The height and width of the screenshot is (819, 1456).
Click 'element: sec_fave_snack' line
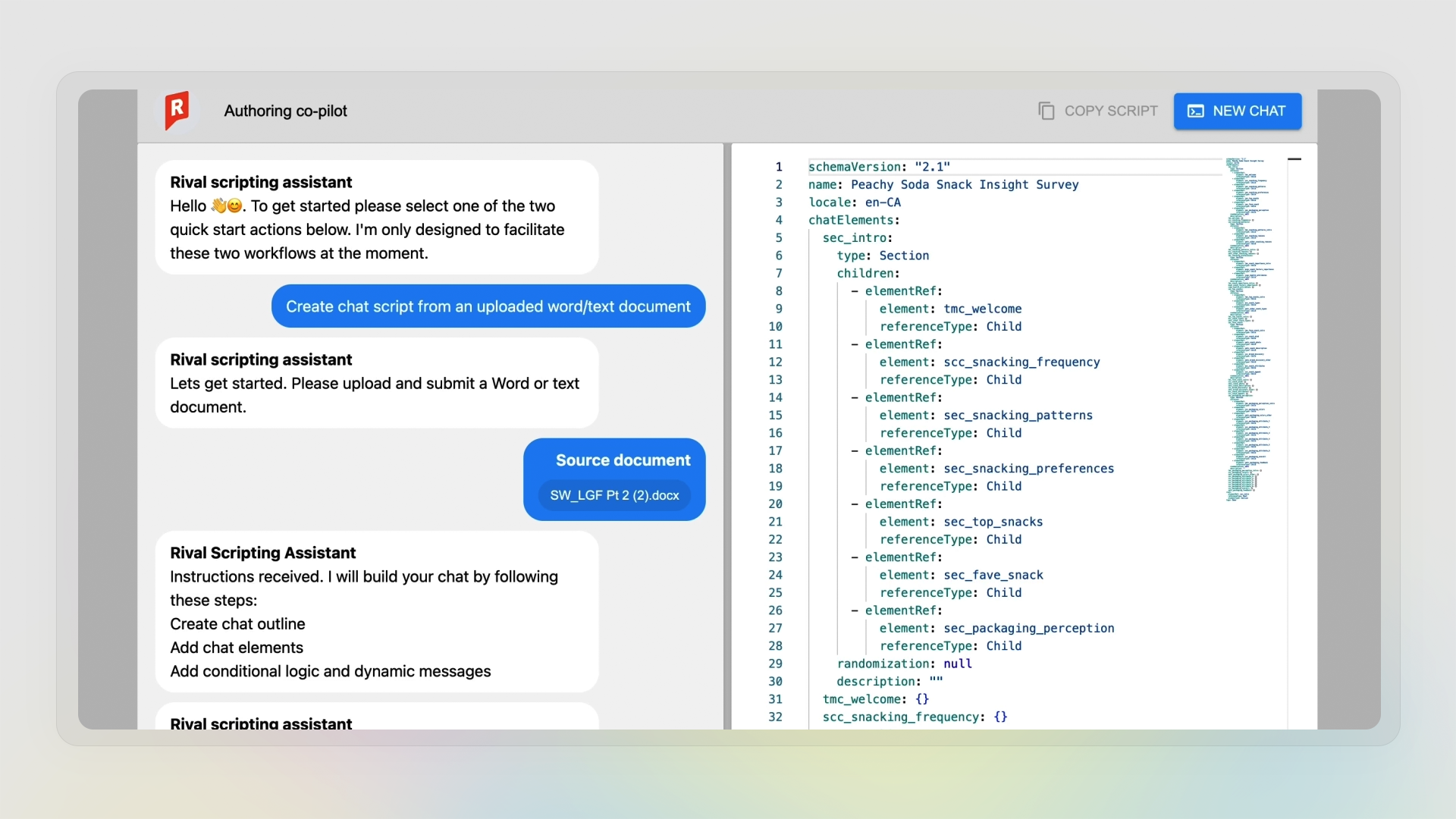(962, 575)
